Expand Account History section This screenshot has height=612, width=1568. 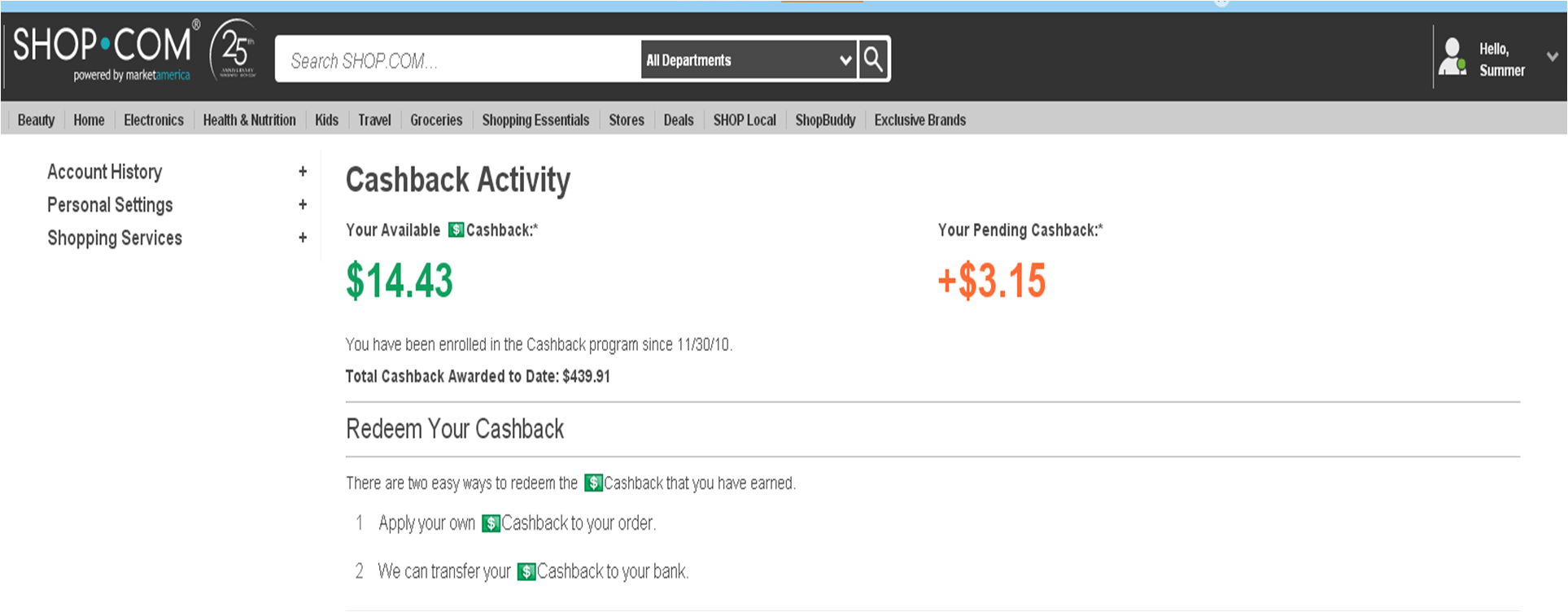[303, 172]
